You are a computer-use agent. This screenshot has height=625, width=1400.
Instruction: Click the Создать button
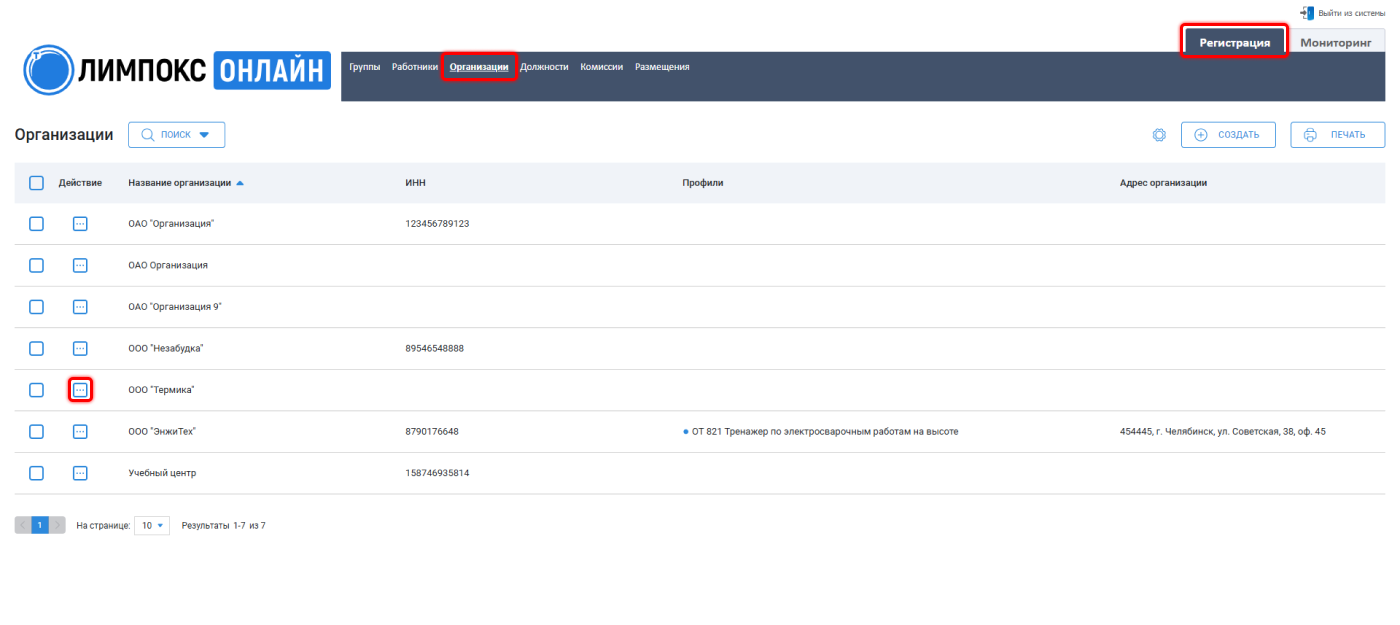click(x=1228, y=135)
